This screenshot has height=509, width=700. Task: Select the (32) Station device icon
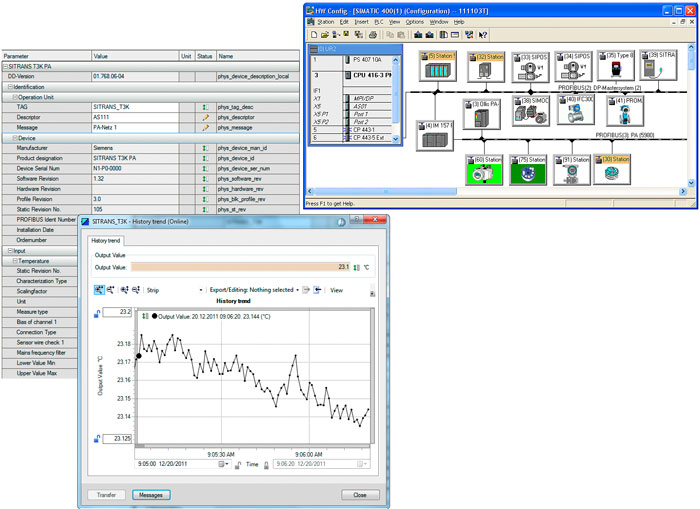486,67
